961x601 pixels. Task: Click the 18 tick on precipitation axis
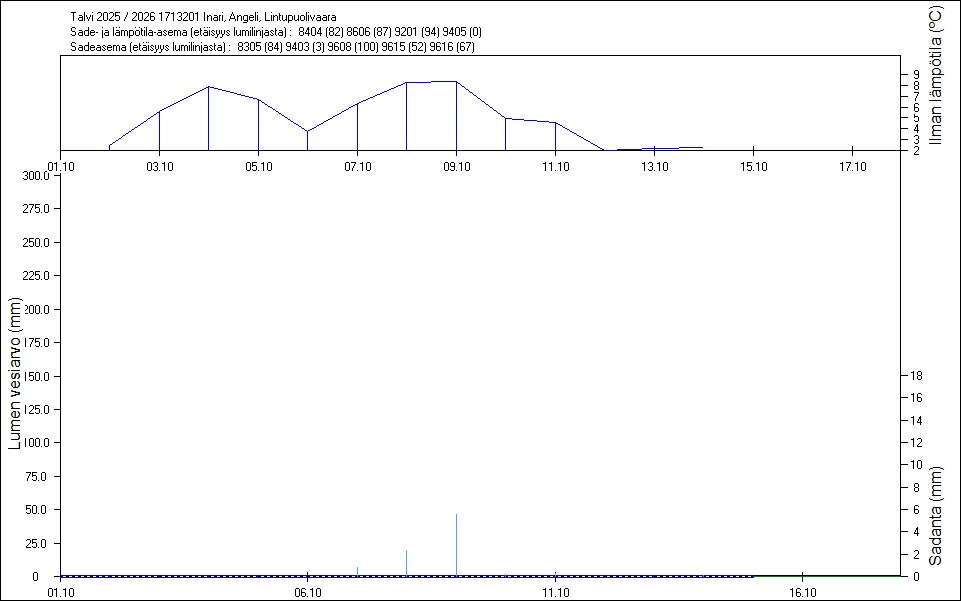[x=915, y=376]
